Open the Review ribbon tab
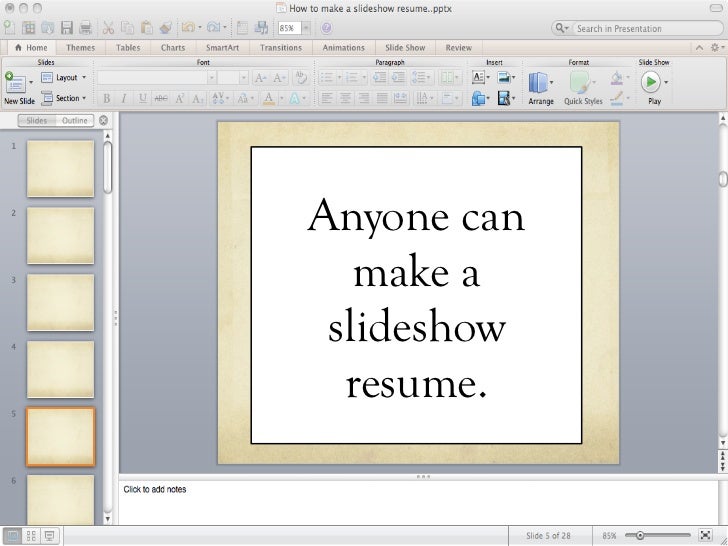Image resolution: width=728 pixels, height=546 pixels. (x=458, y=47)
